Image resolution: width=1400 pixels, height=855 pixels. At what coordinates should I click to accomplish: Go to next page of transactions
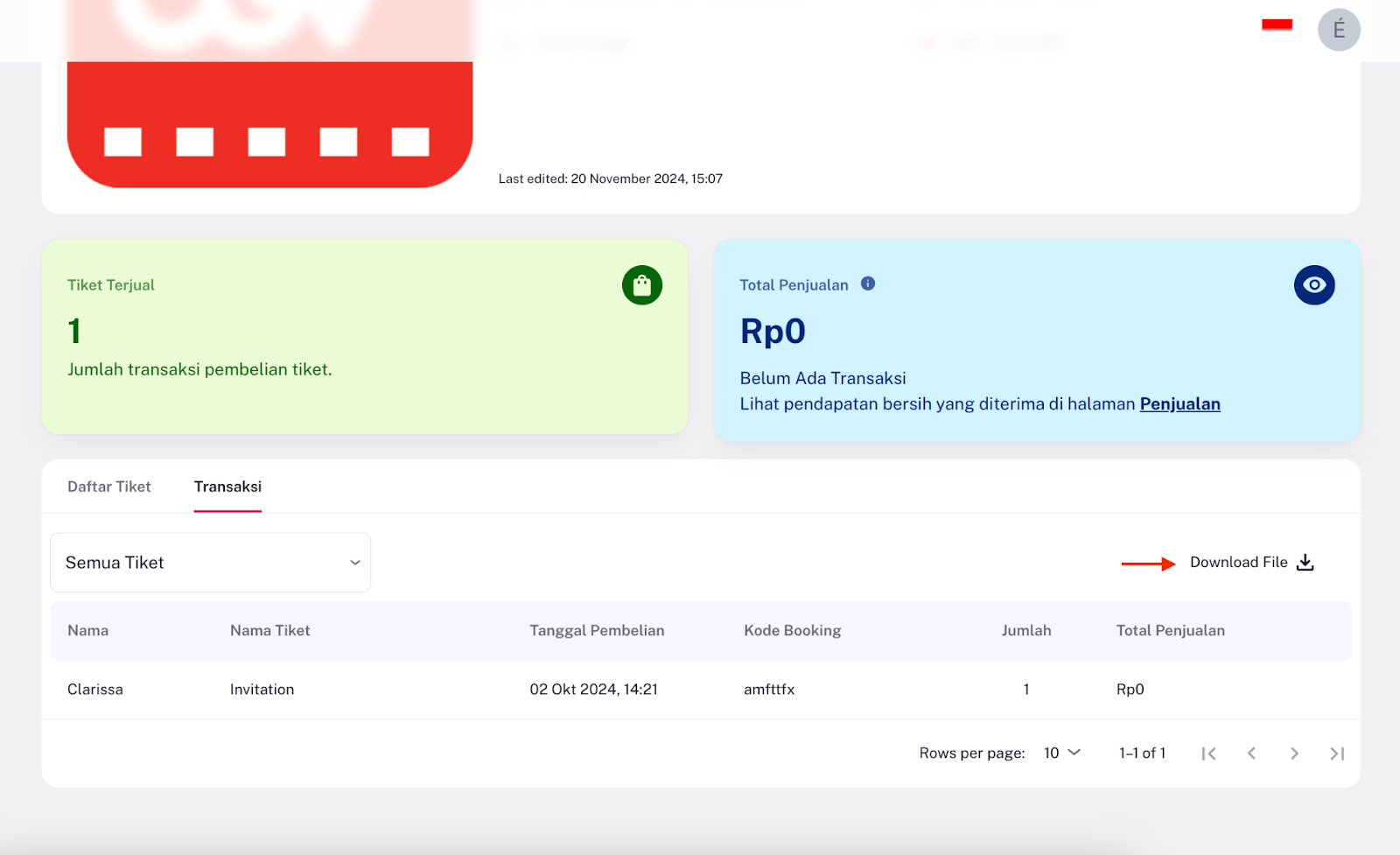point(1295,753)
